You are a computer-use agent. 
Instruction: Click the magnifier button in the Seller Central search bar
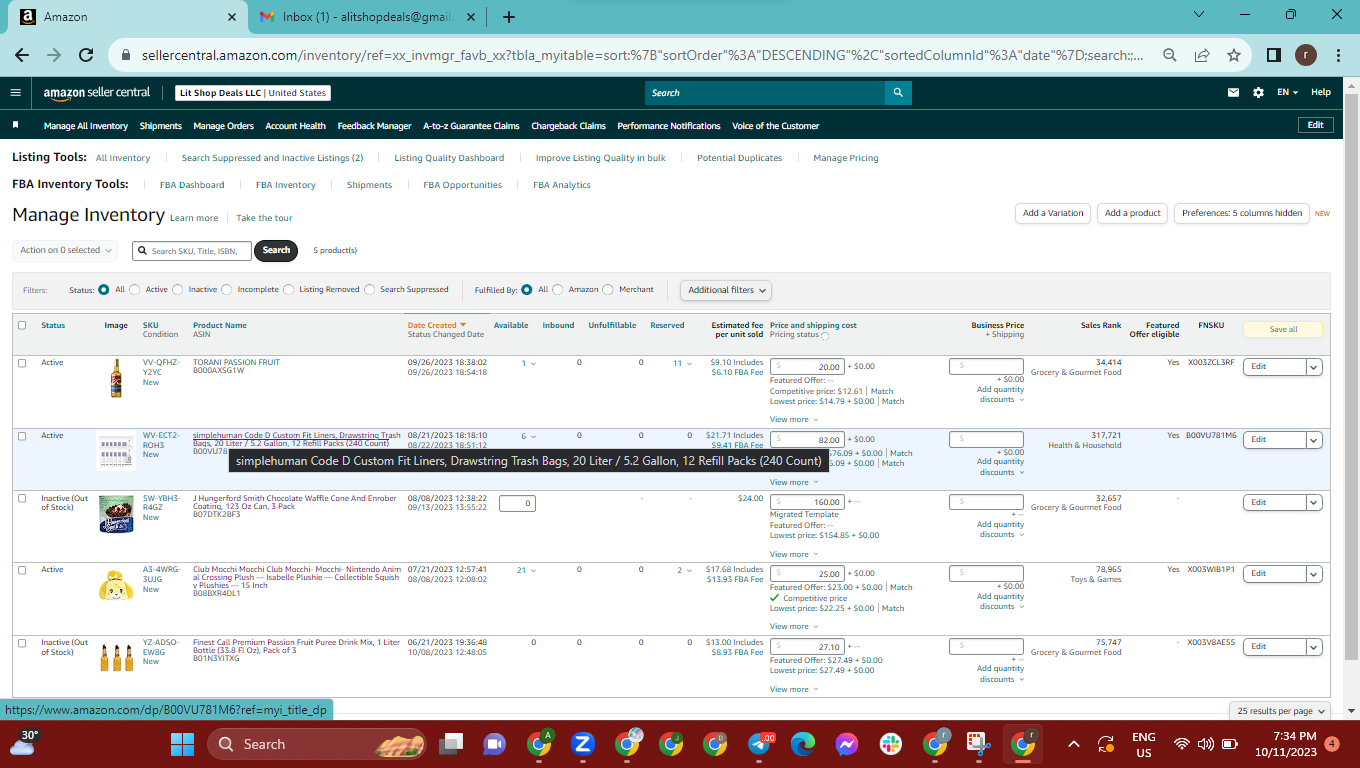pos(898,93)
